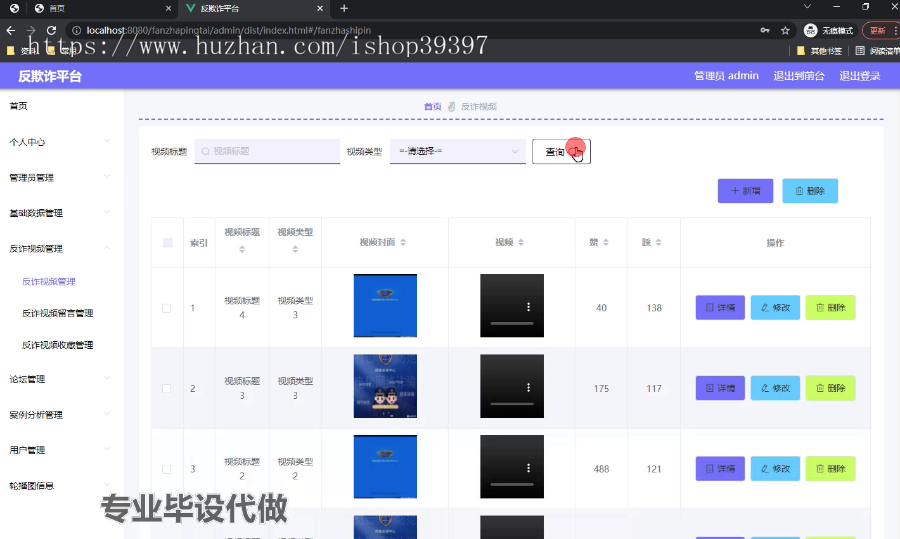The height and width of the screenshot is (539, 900).
Task: Focus the 视频标题 search input
Action: pyautogui.click(x=267, y=152)
